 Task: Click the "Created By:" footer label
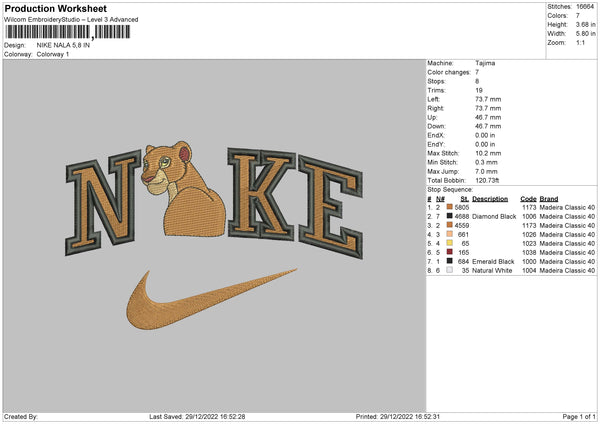(21, 416)
